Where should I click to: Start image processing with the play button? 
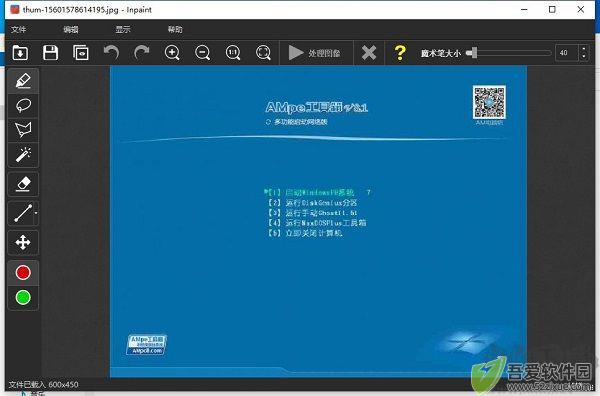[x=315, y=53]
